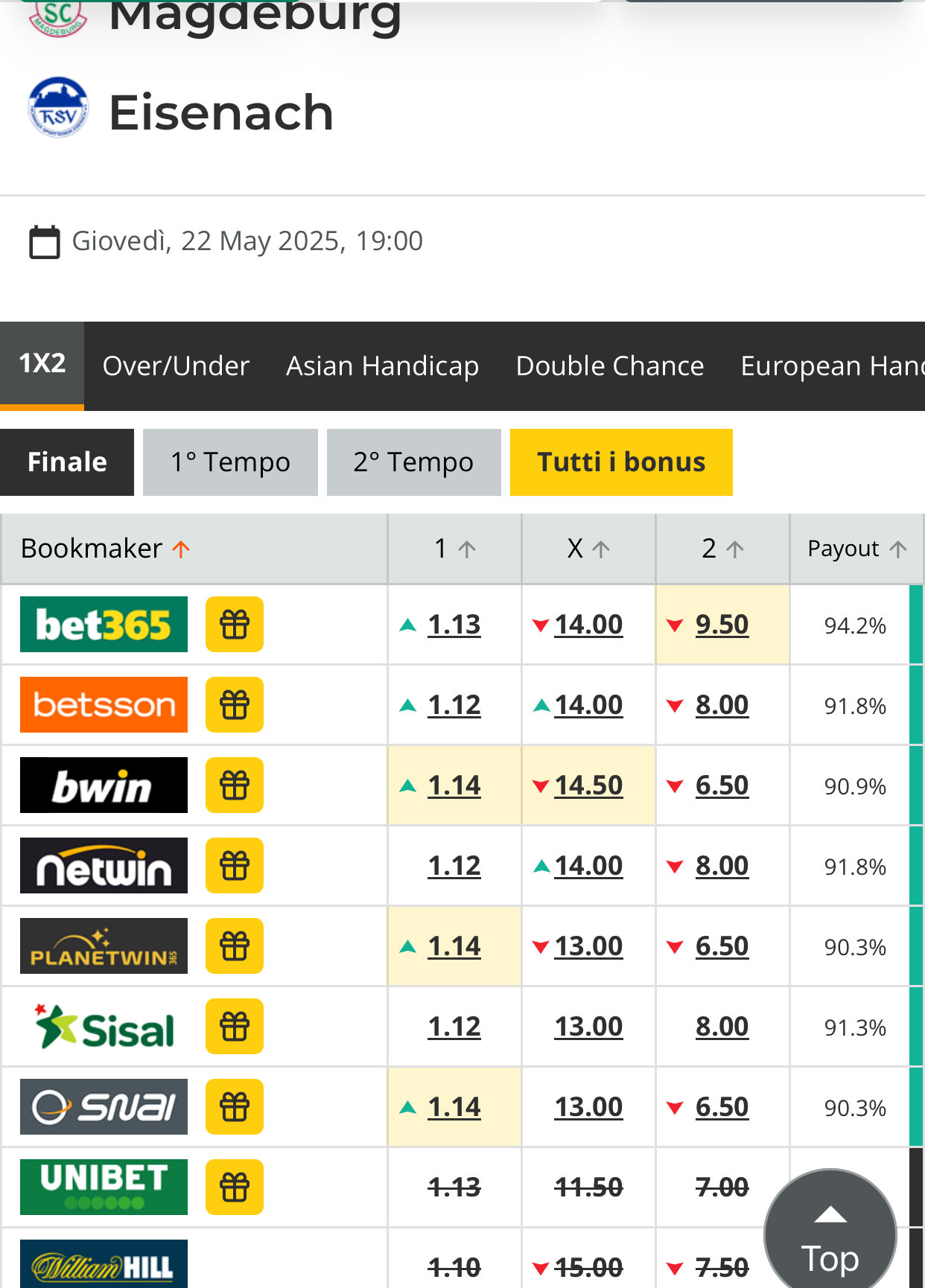Sort by Bookmaker column arrow
This screenshot has height=1288, width=925.
click(x=181, y=549)
